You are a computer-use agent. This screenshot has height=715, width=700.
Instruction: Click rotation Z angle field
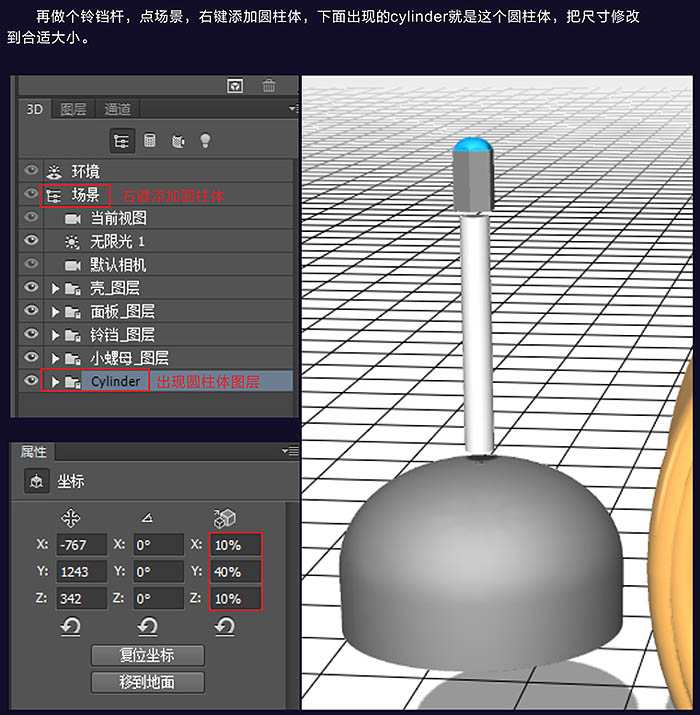tap(159, 598)
